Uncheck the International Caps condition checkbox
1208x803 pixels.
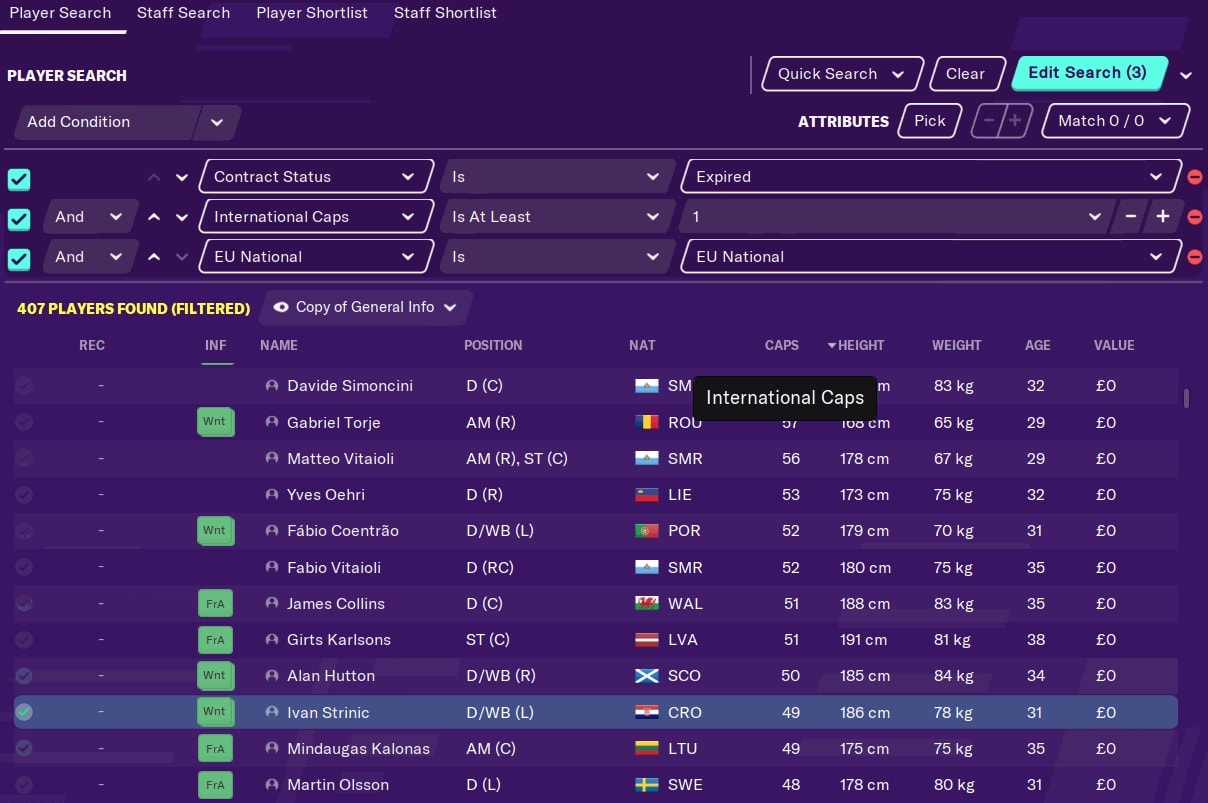[x=19, y=219]
